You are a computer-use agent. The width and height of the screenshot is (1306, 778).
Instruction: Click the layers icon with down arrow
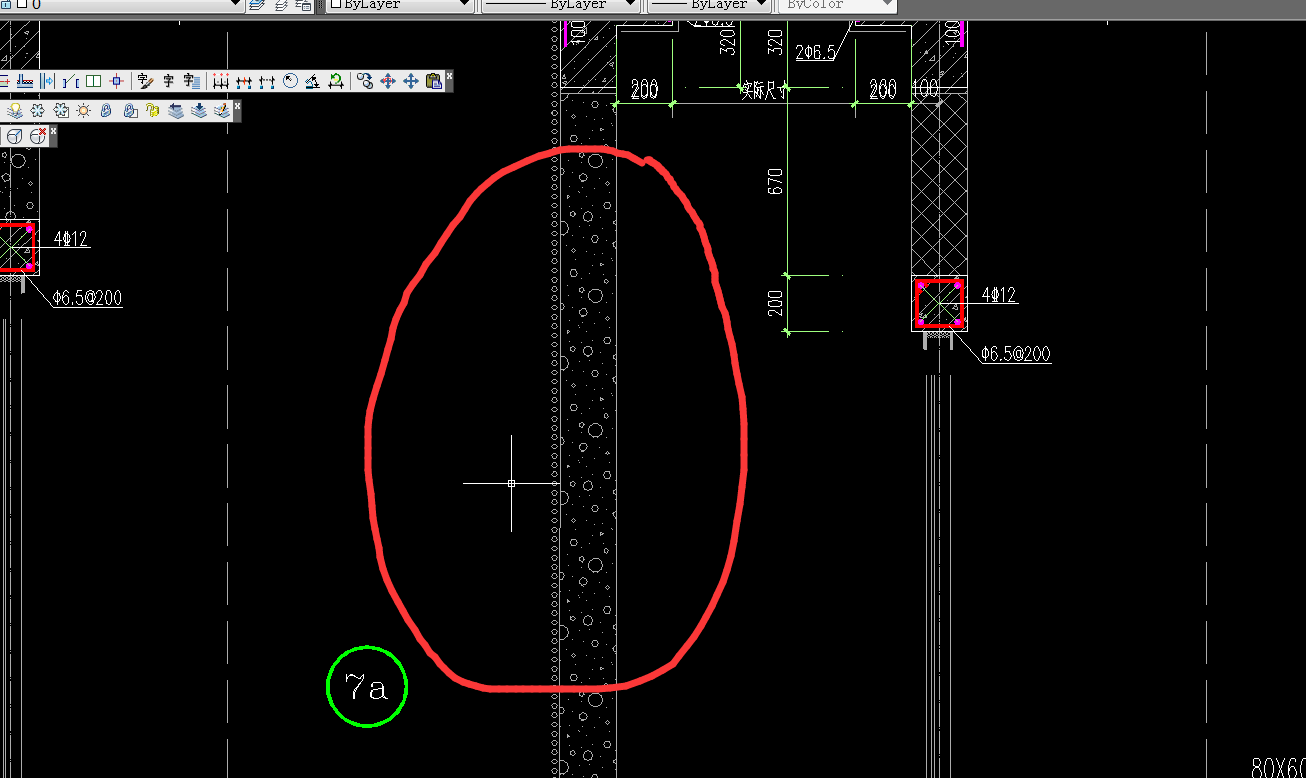coord(199,110)
